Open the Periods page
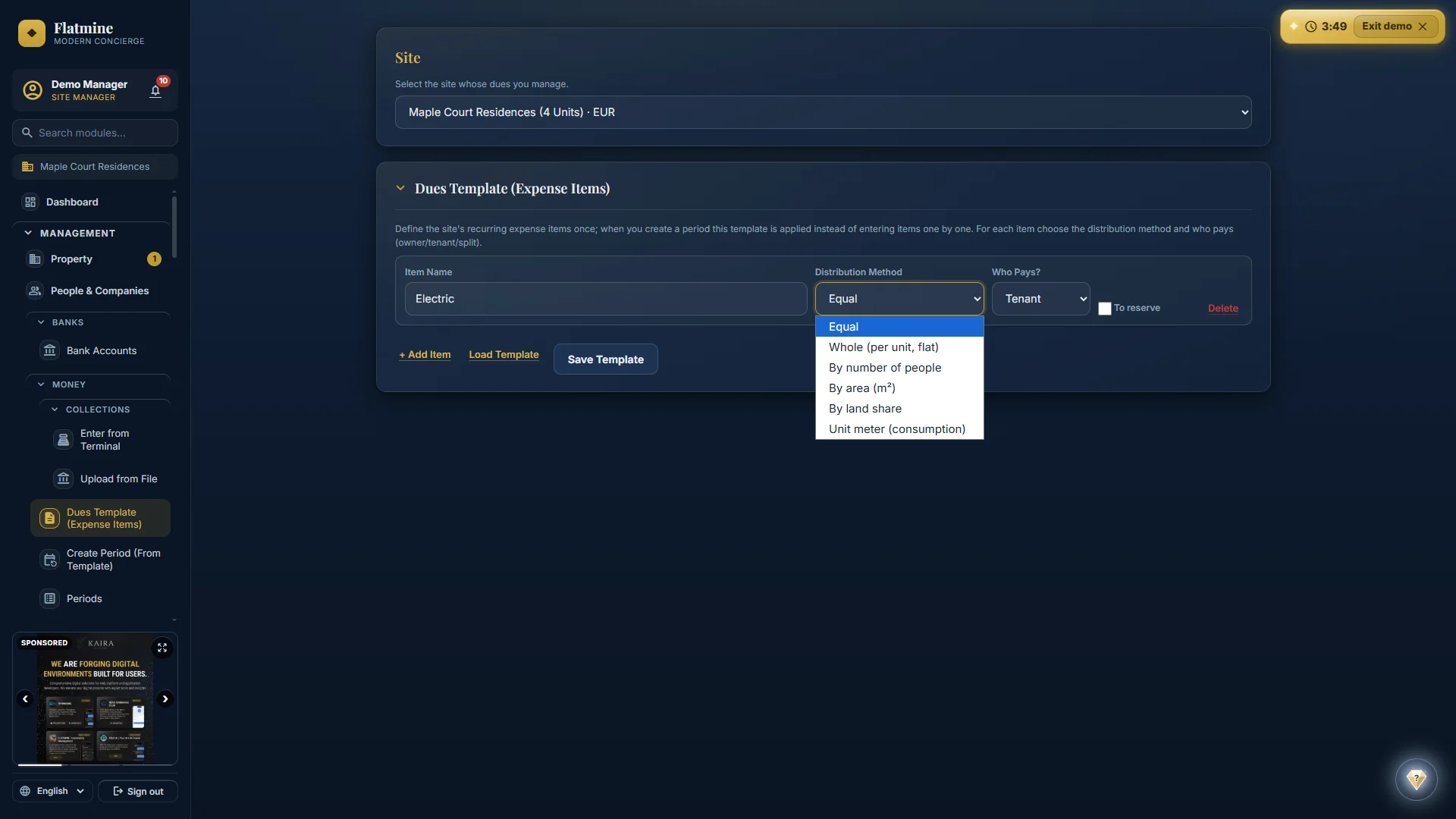Screen dimensions: 1456x819 pos(102,599)
